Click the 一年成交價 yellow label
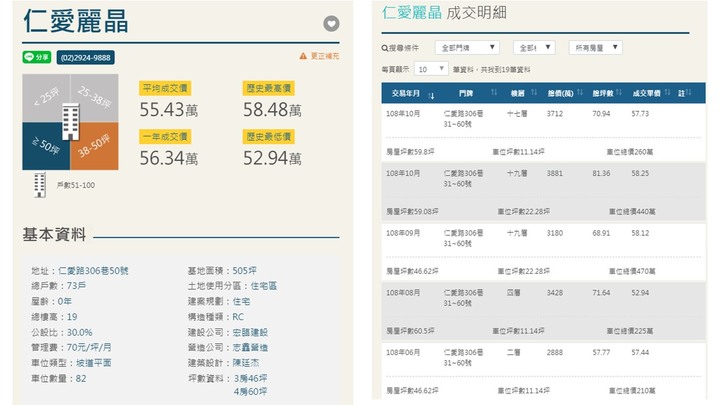720x405 pixels. [165, 137]
